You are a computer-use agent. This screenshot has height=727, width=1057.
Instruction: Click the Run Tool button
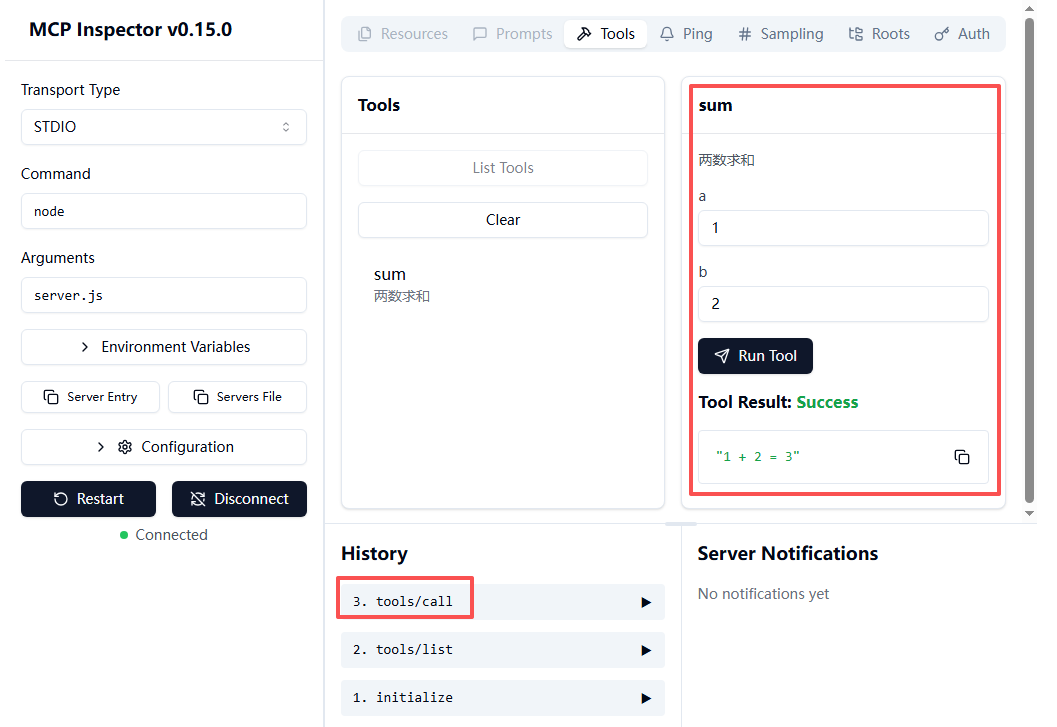(755, 356)
